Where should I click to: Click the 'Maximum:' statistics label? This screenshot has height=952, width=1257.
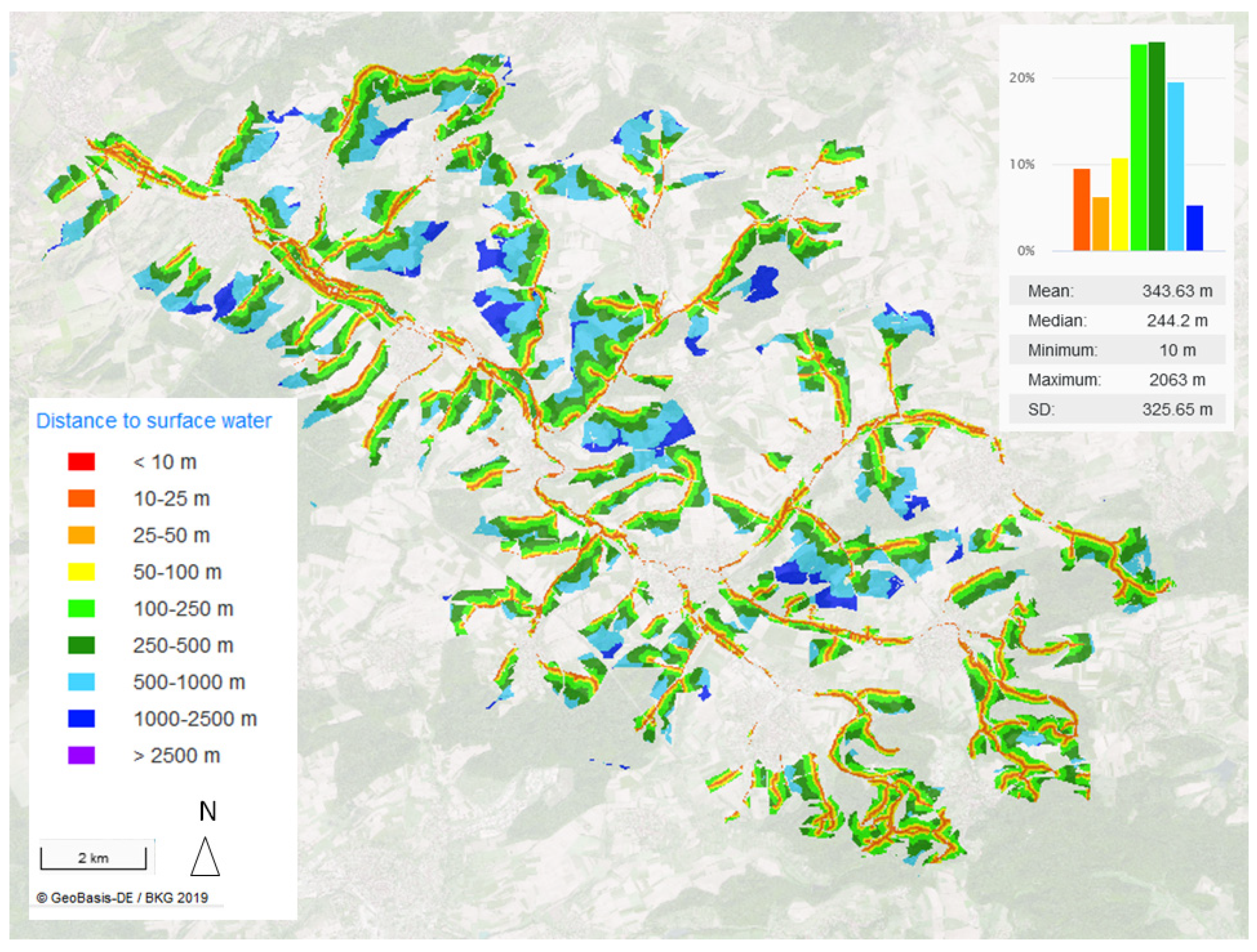pyautogui.click(x=1064, y=380)
